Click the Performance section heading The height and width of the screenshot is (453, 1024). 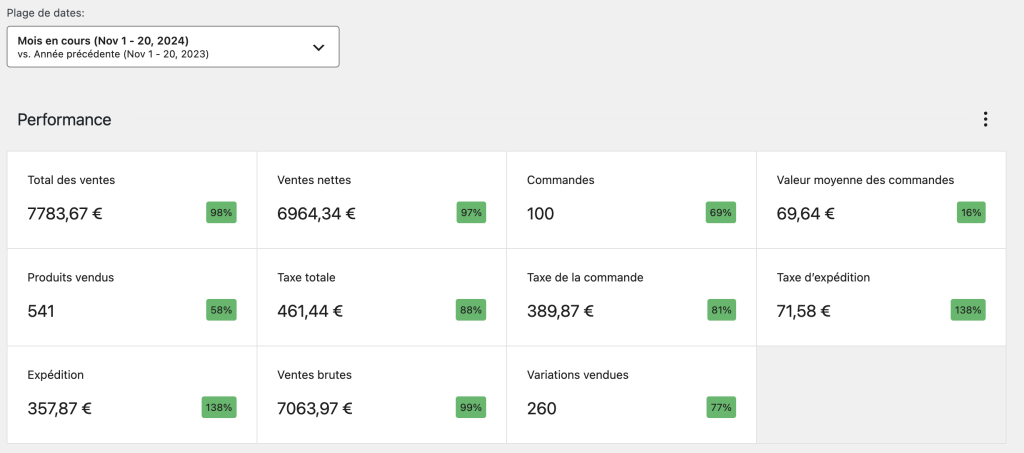point(65,120)
